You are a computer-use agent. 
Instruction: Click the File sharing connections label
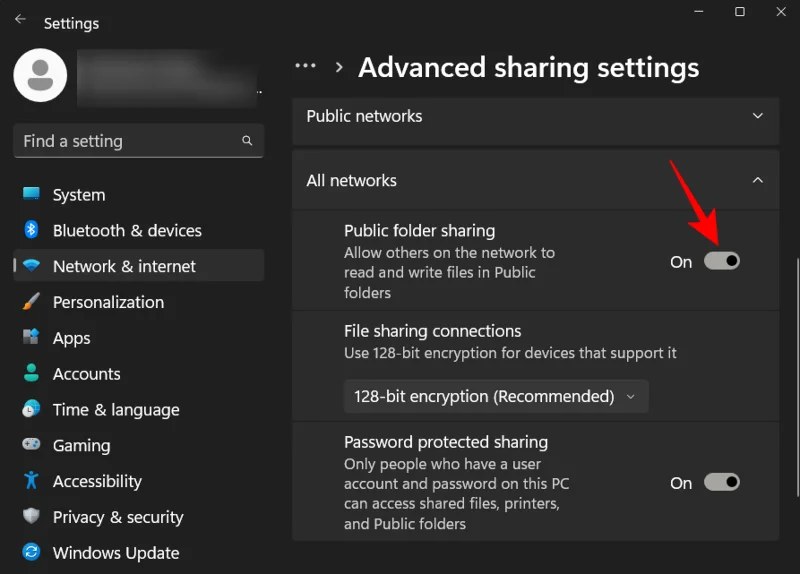click(433, 331)
